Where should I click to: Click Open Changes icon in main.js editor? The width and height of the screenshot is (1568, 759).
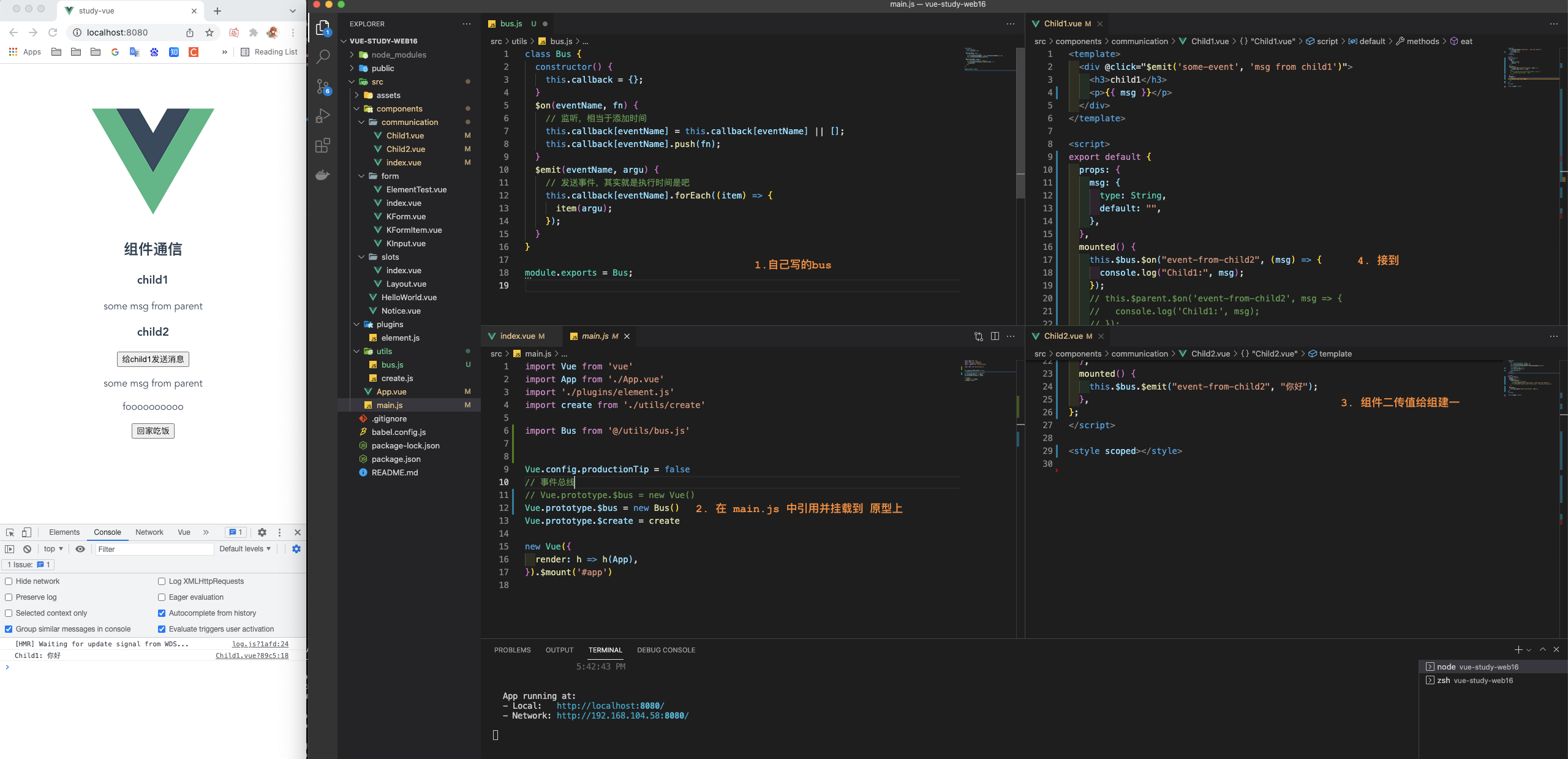pos(979,336)
